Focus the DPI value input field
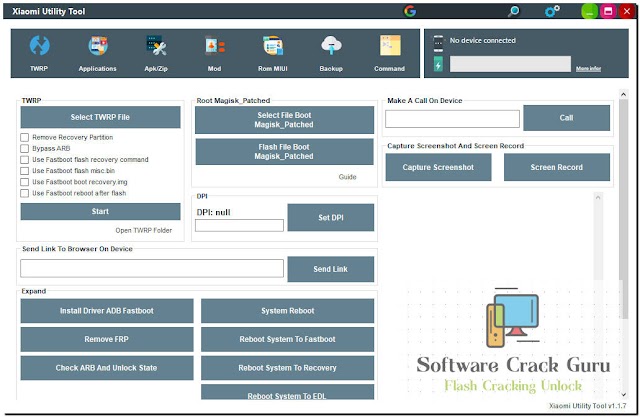 pyautogui.click(x=239, y=226)
